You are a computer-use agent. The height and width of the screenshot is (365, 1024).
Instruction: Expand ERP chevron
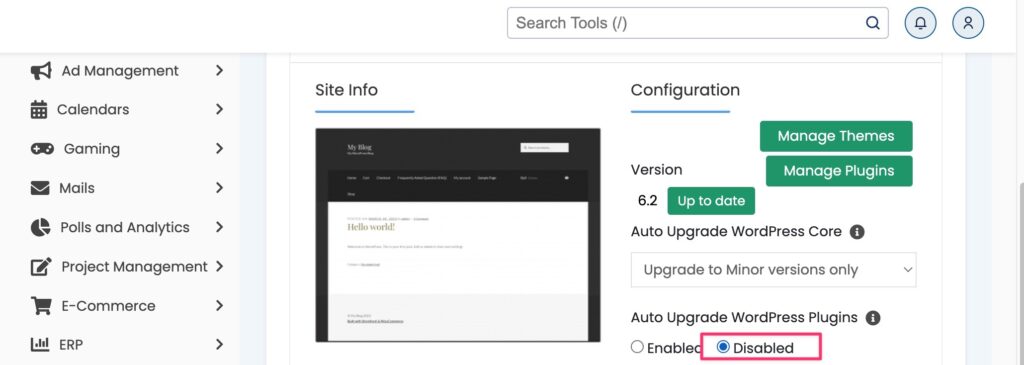point(219,344)
